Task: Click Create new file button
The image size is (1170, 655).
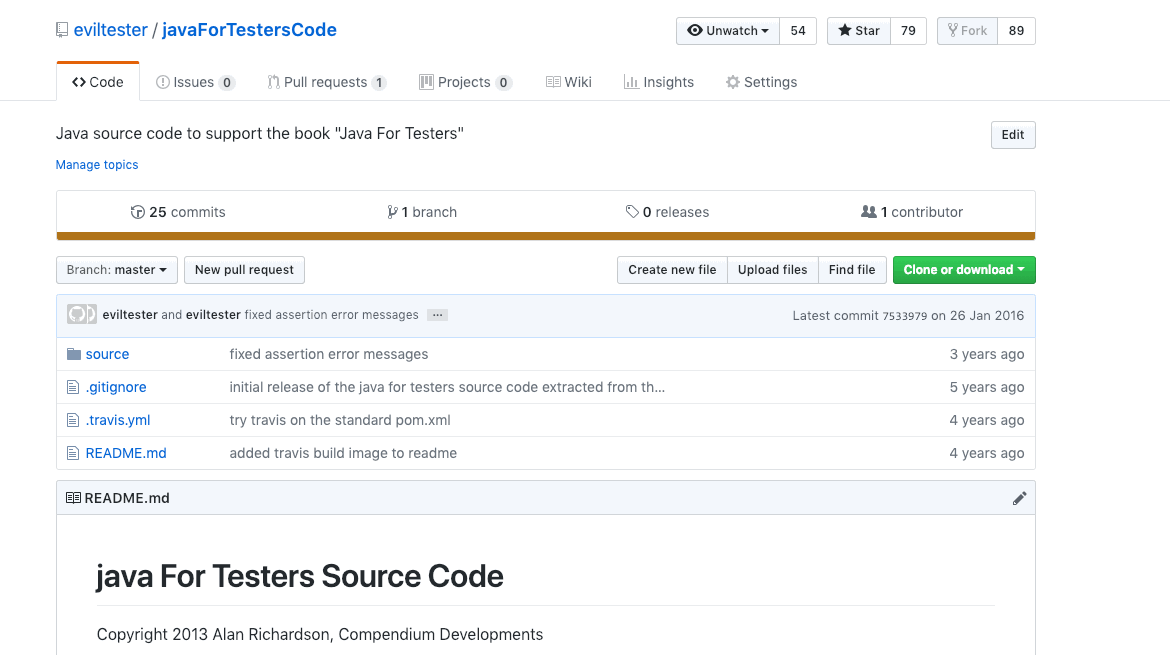Action: (672, 270)
